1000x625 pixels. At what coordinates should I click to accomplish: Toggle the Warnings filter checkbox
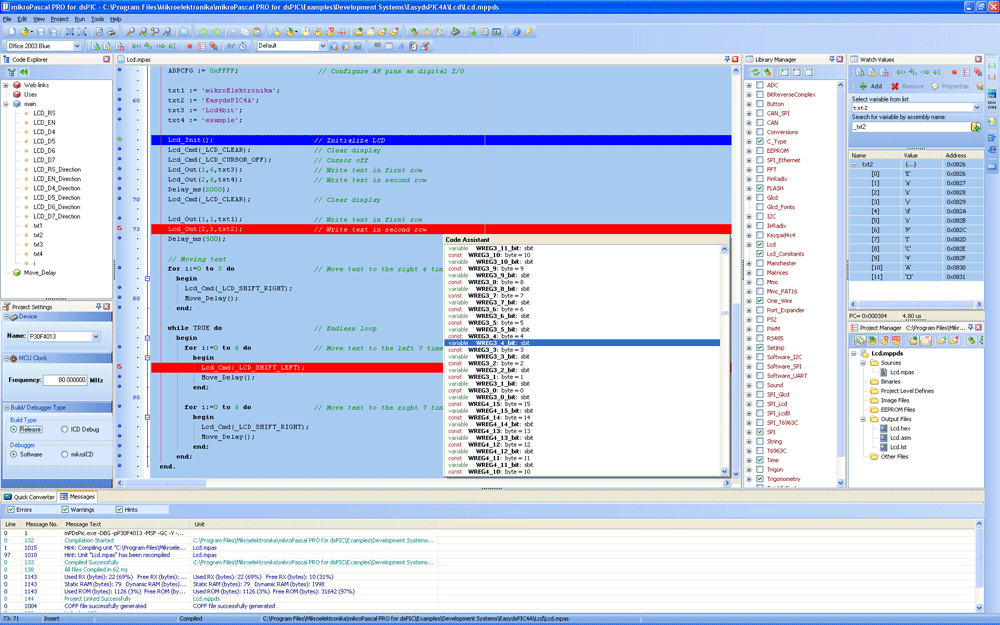(x=65, y=510)
